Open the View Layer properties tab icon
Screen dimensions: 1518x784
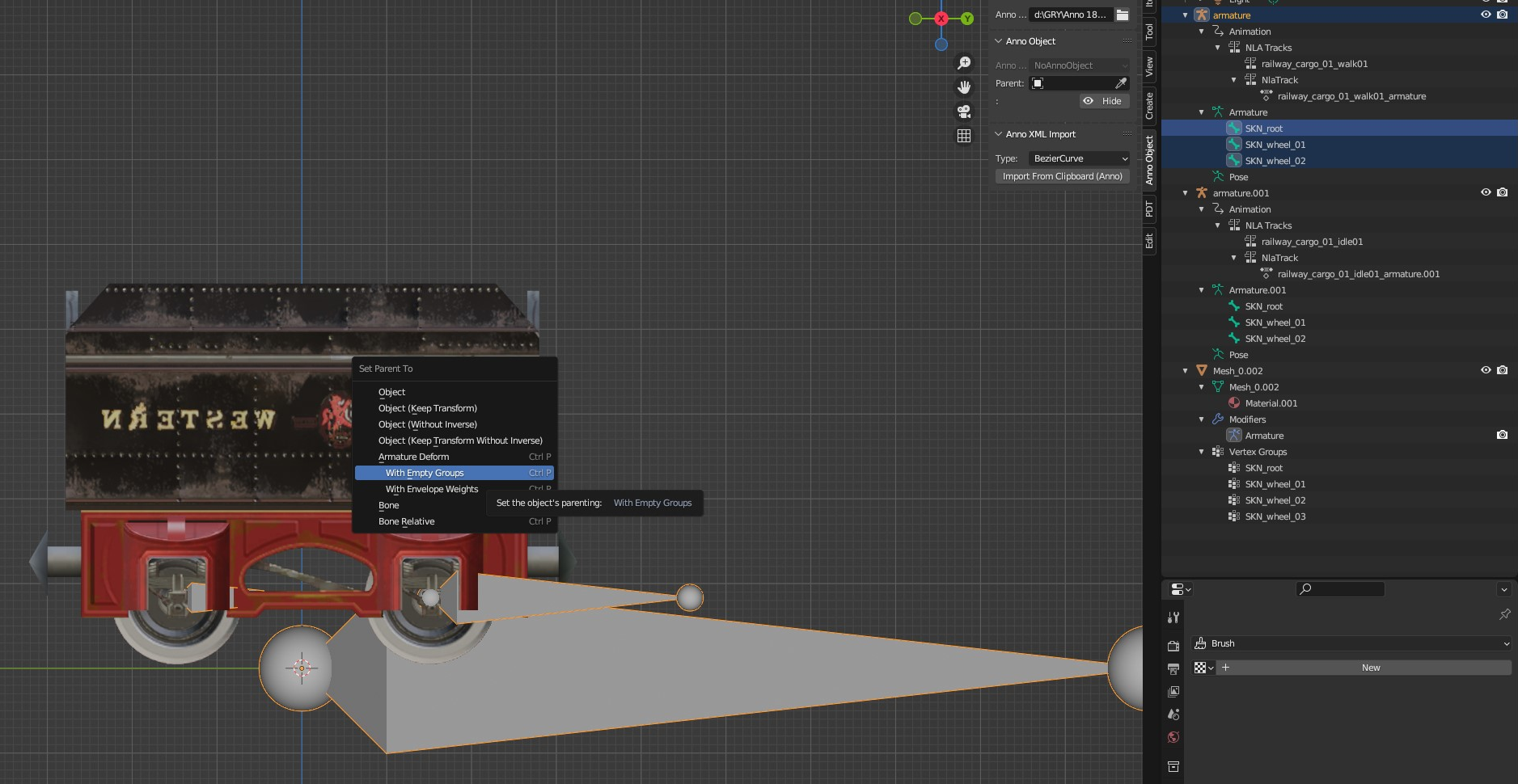[x=1173, y=692]
